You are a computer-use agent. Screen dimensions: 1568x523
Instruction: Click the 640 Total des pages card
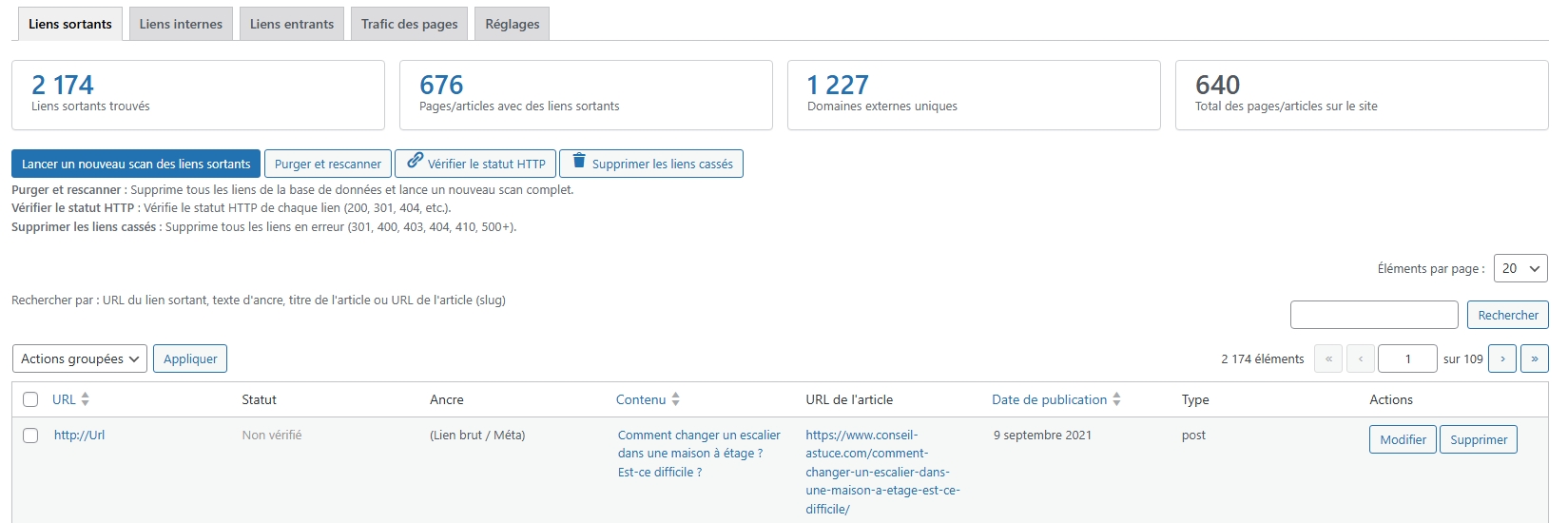[x=1362, y=95]
